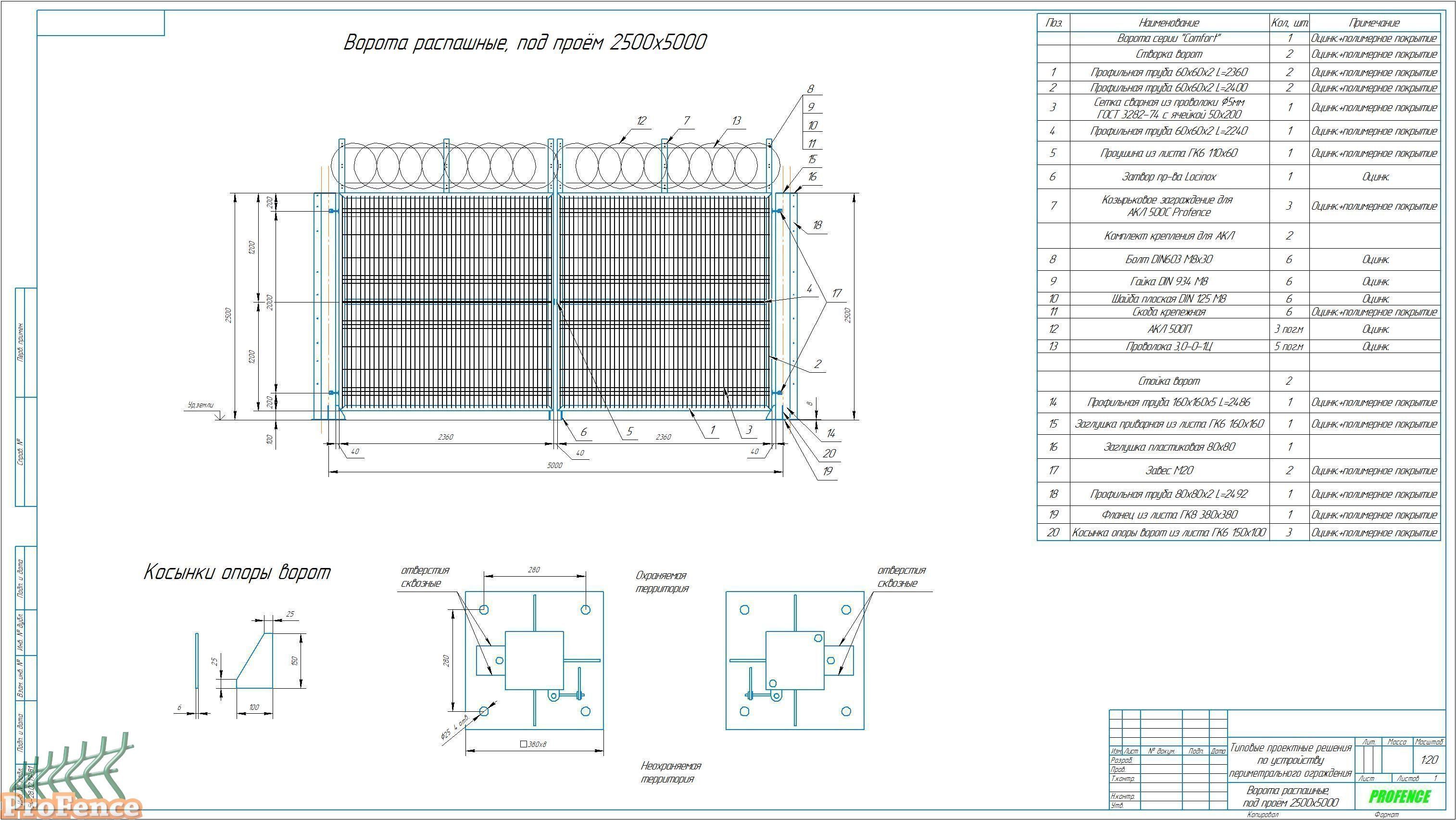The width and height of the screenshot is (1456, 820).
Task: Click position callout 12 above razor wire
Action: click(641, 120)
